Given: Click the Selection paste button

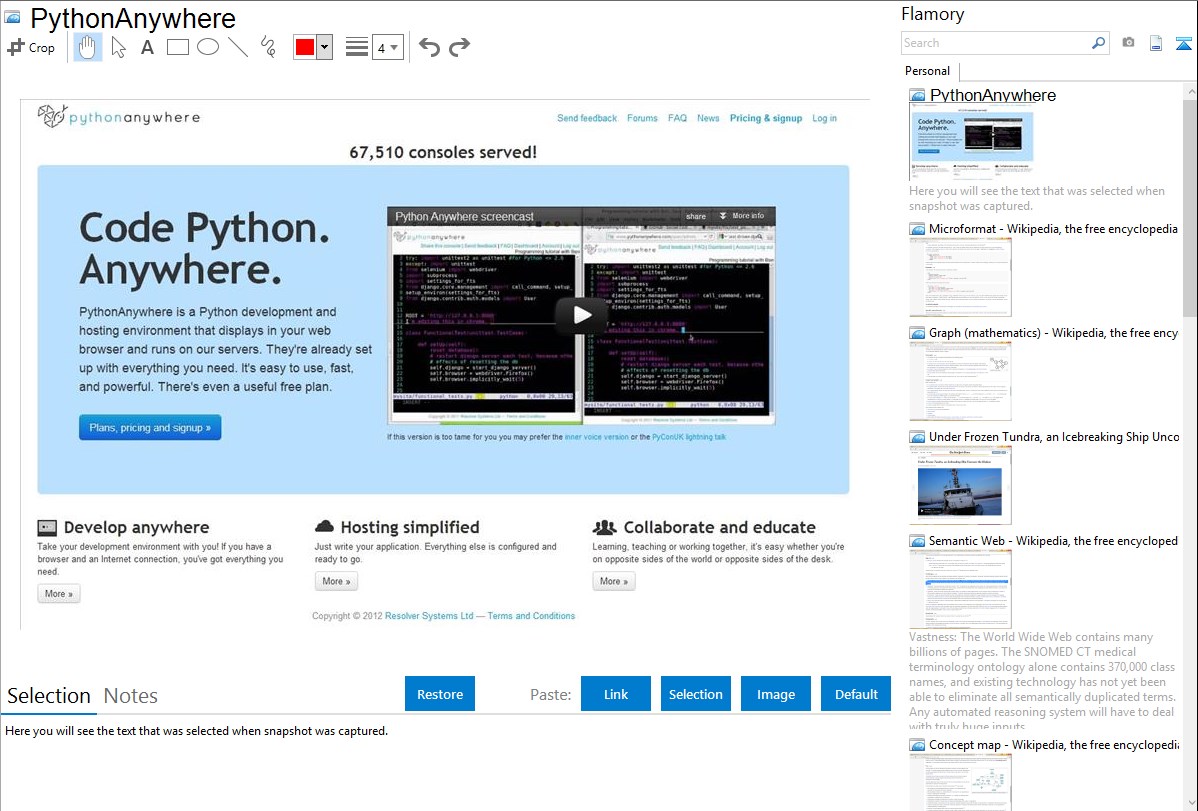Looking at the screenshot, I should coord(695,694).
